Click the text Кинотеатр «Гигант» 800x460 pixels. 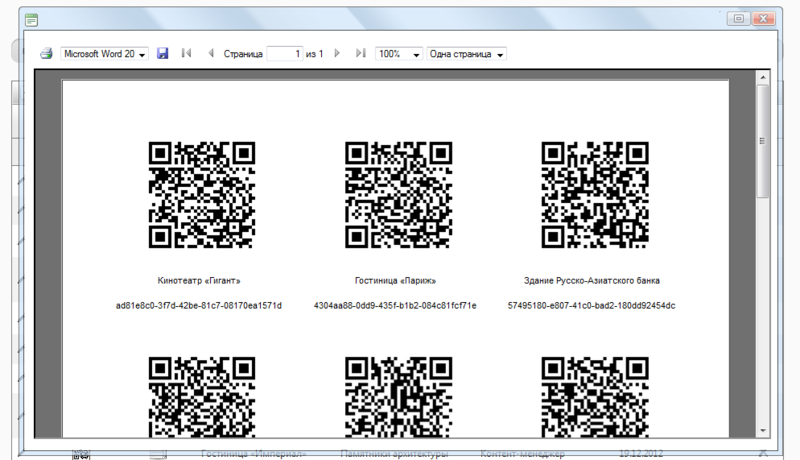199,280
